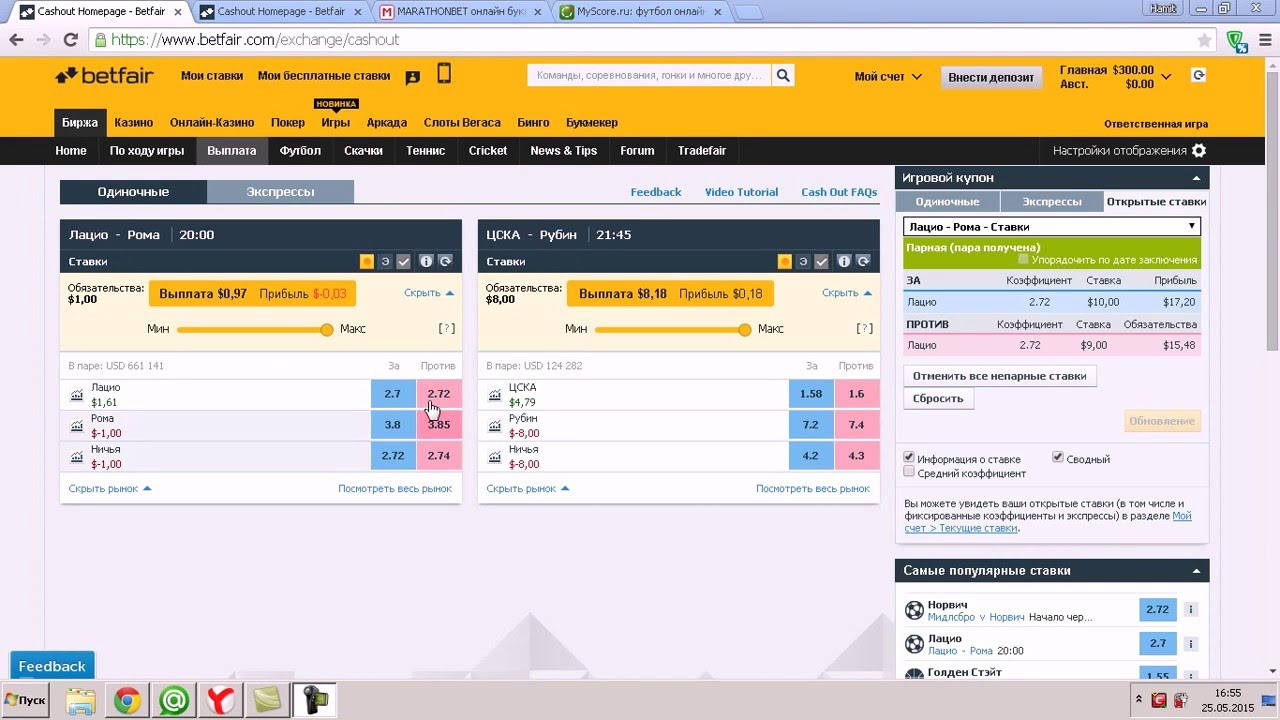The width and height of the screenshot is (1280, 720).
Task: Open chart icon for ЦСКА row
Action: [x=495, y=395]
